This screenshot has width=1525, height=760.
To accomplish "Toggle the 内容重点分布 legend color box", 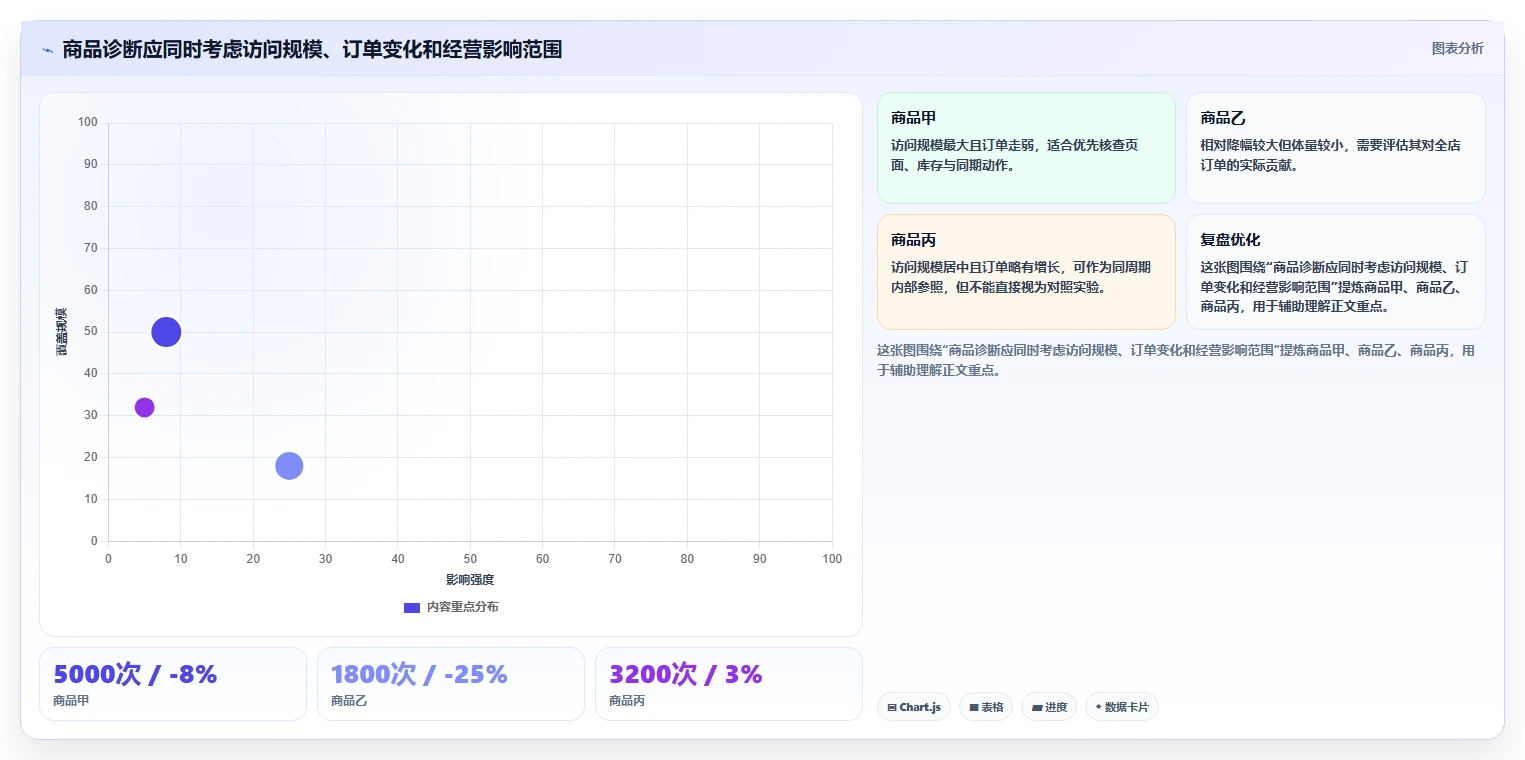I will click(412, 607).
